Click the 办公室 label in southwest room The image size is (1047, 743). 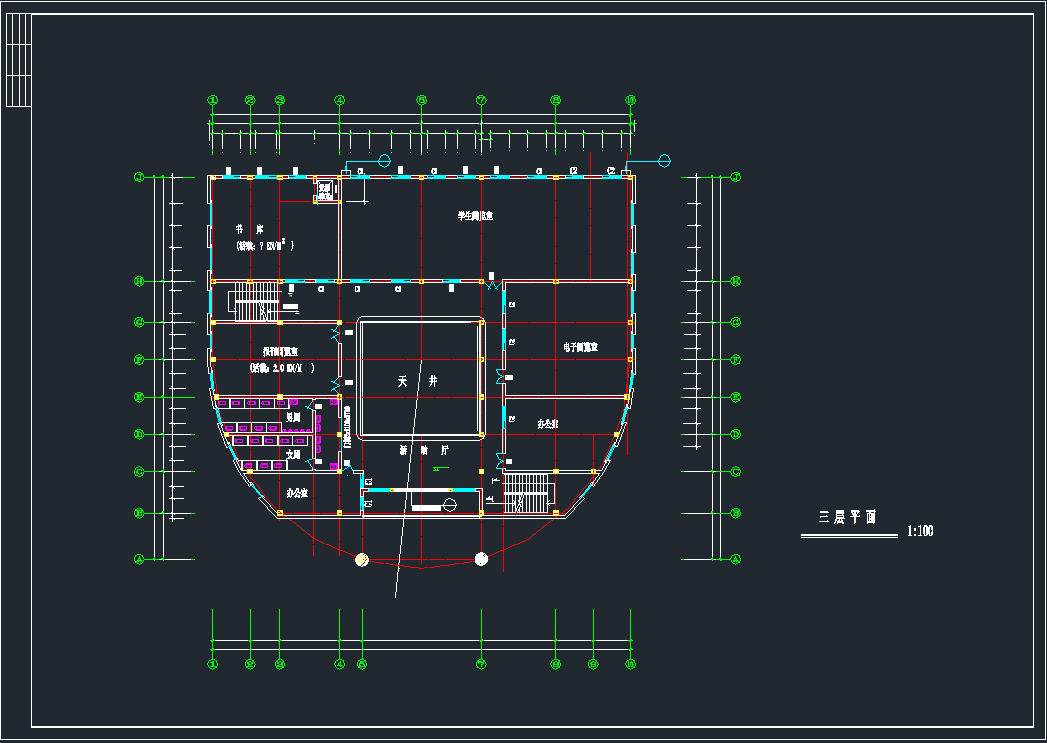(297, 493)
